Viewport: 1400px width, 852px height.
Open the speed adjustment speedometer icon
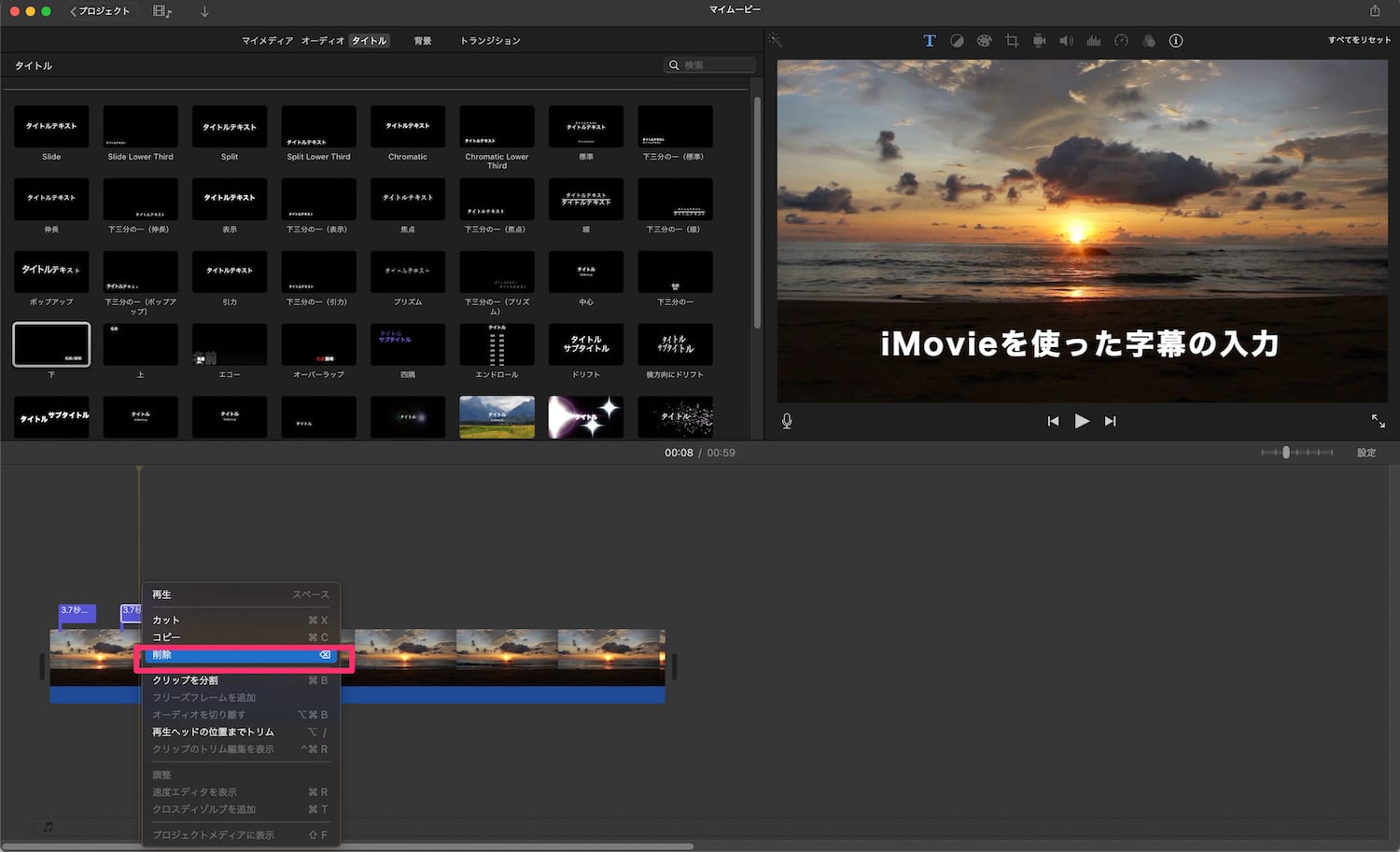(1121, 41)
